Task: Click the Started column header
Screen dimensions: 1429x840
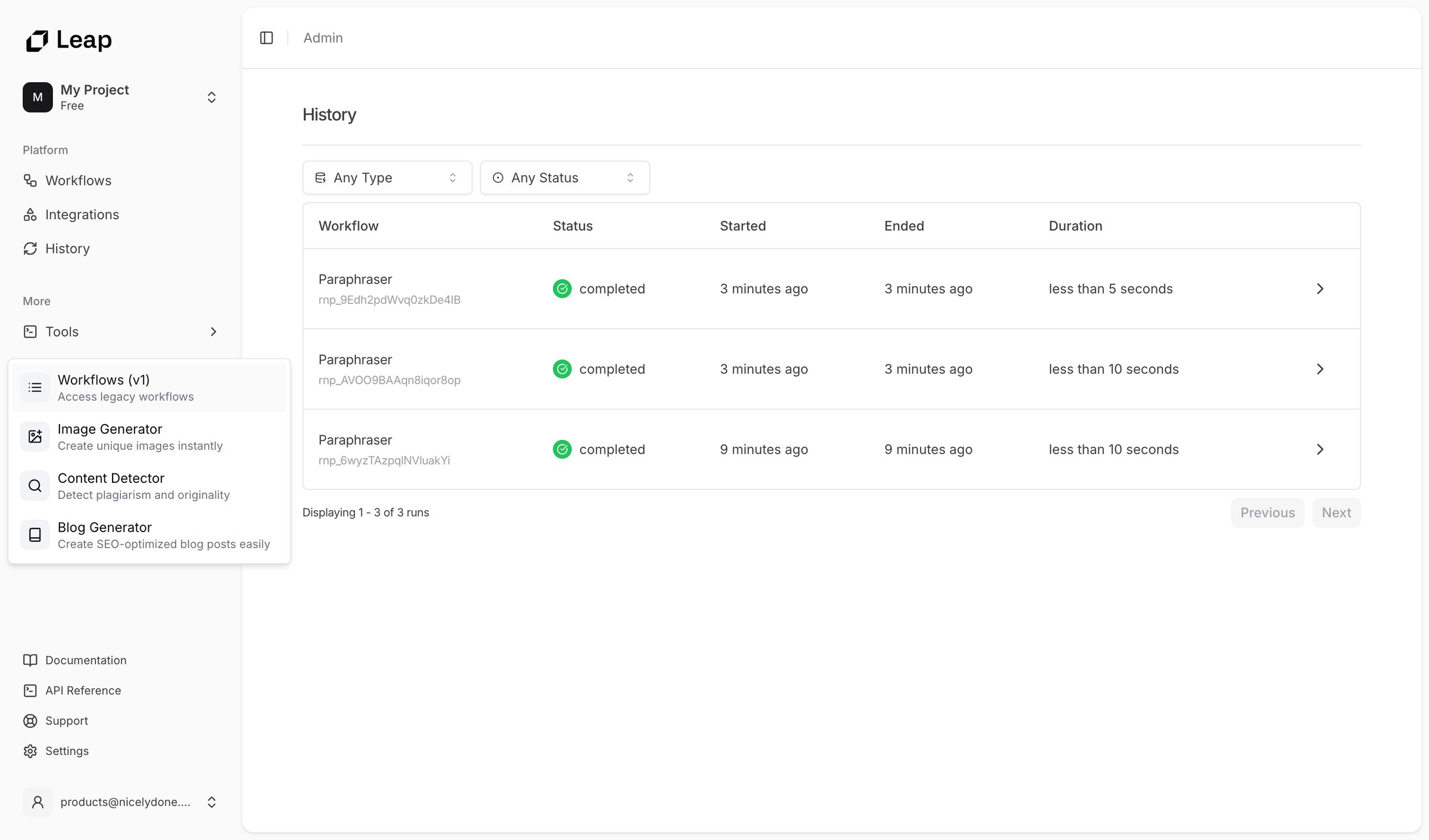Action: (742, 226)
